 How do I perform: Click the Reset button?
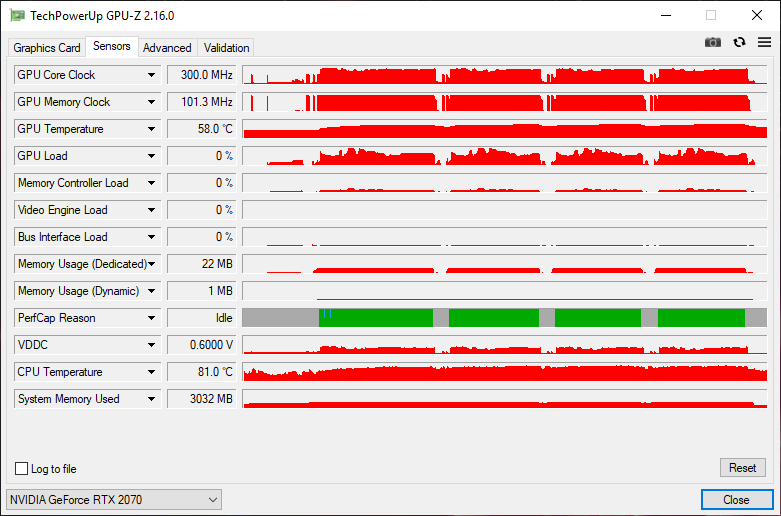click(x=742, y=468)
